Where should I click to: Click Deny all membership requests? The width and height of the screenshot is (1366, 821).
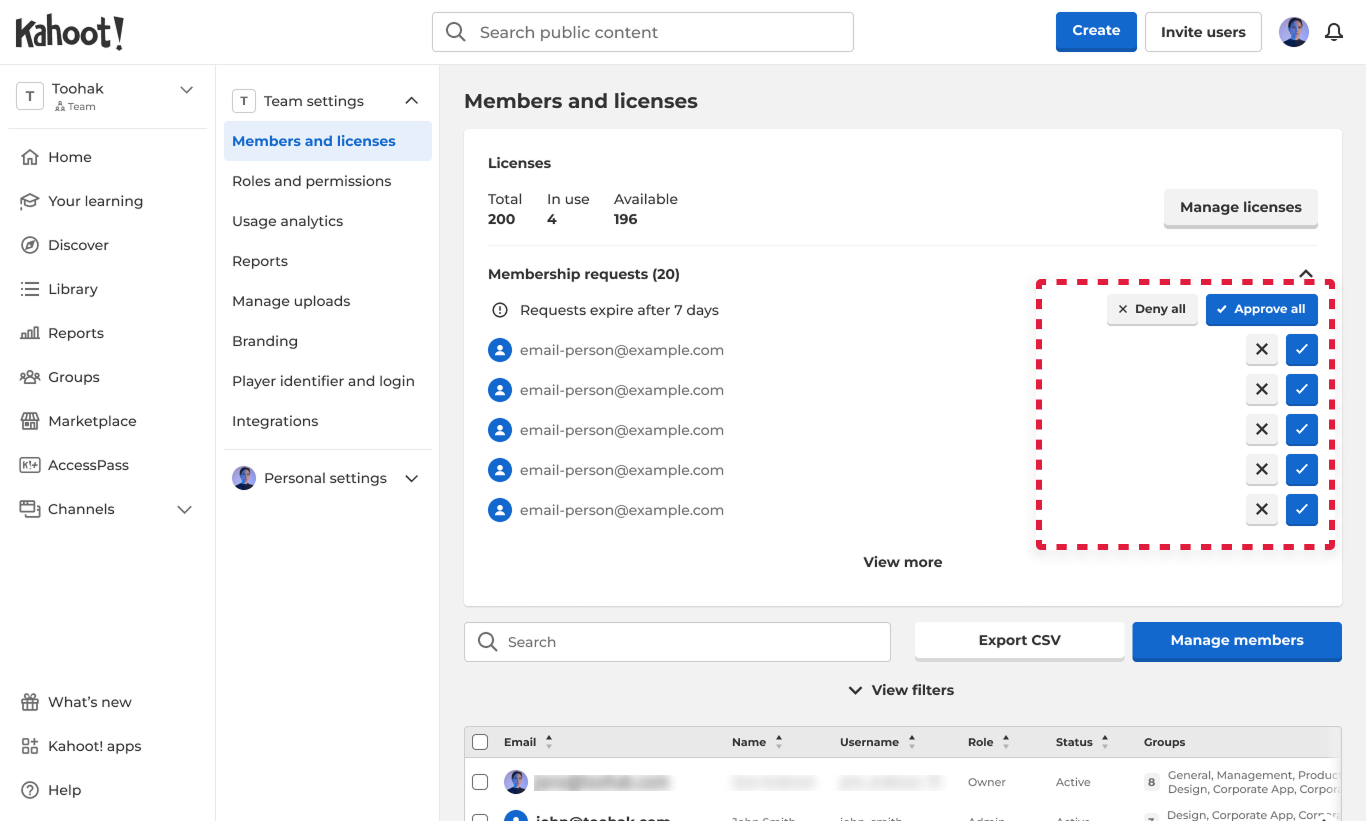click(x=1152, y=309)
